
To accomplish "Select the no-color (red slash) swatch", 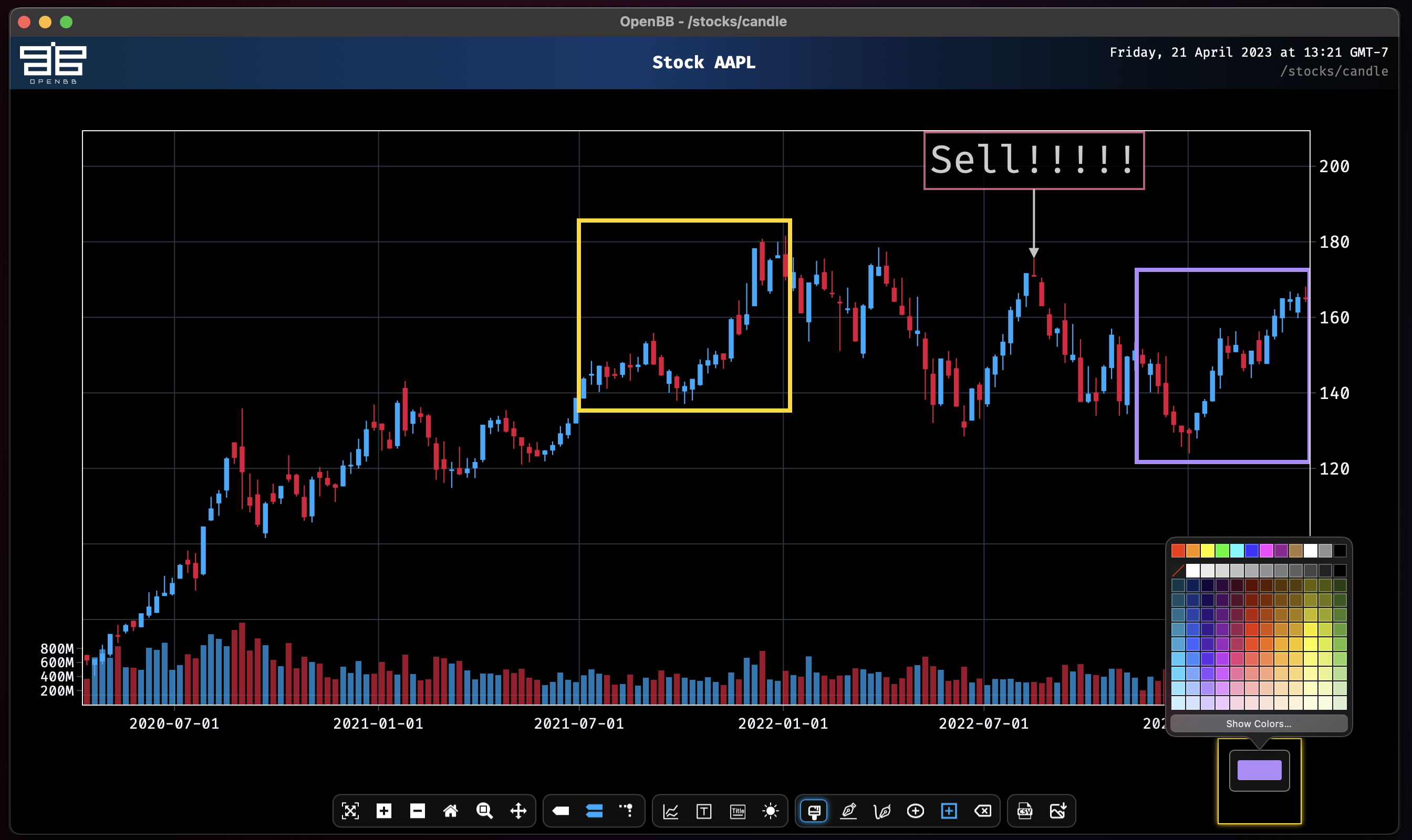I will pyautogui.click(x=1178, y=570).
